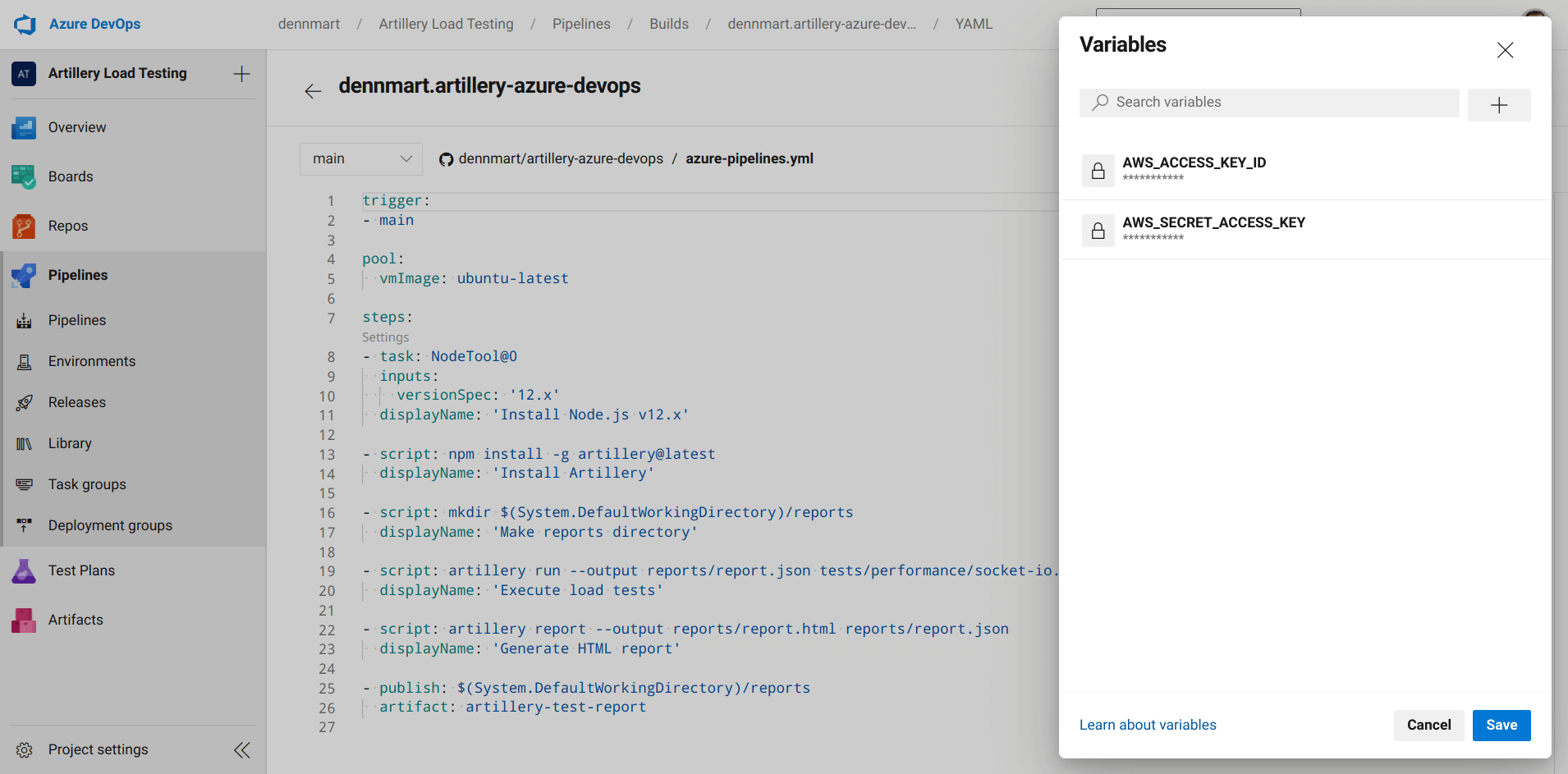The width and height of the screenshot is (1568, 774).
Task: Click the Project settings gear icon
Action: [25, 749]
